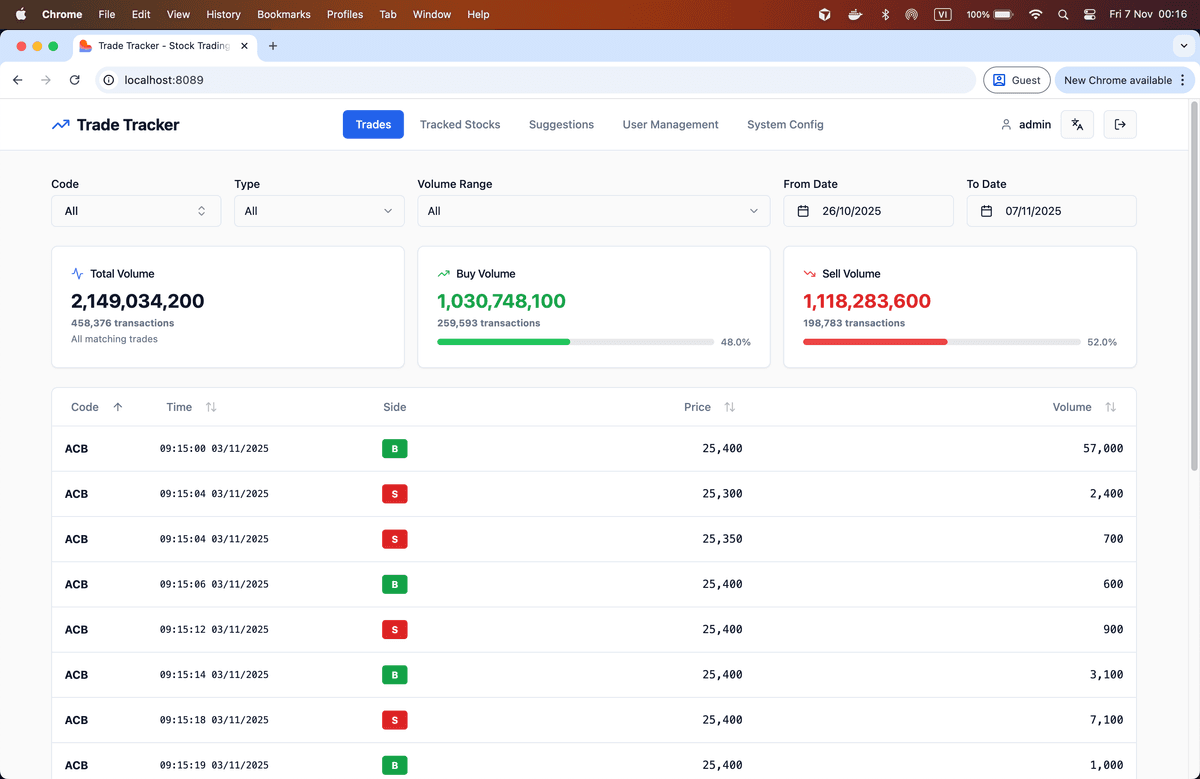Open a new browser tab with plus icon
Viewport: 1200px width, 779px height.
click(273, 46)
